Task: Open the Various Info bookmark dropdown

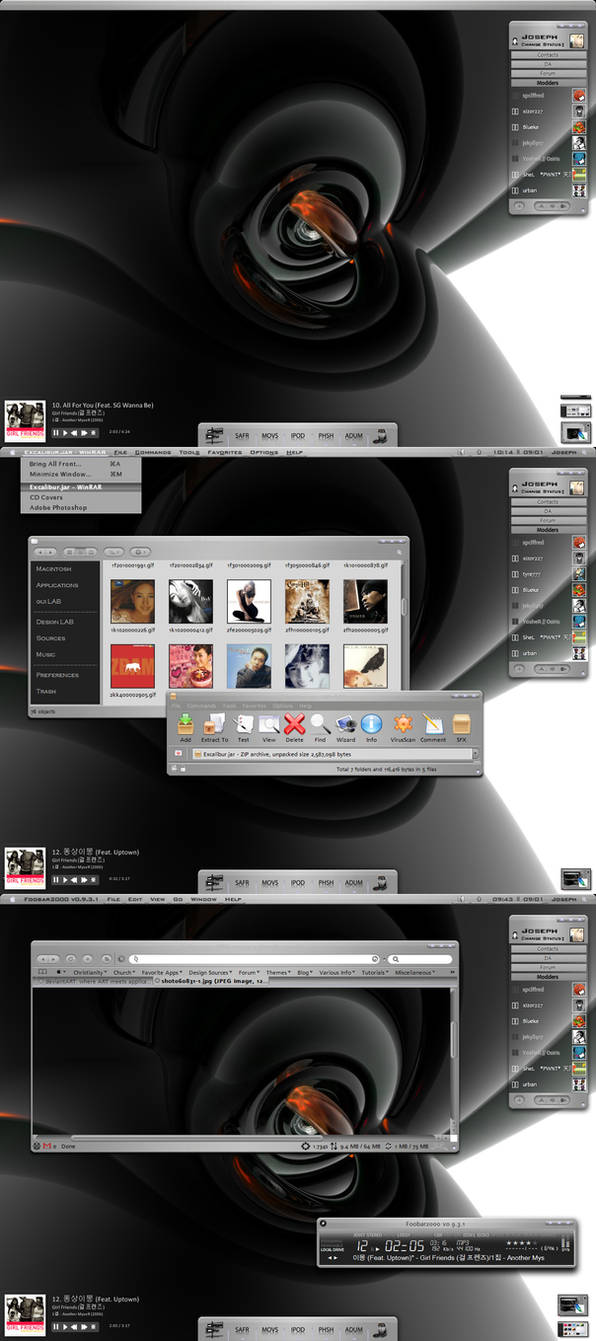Action: (x=337, y=972)
